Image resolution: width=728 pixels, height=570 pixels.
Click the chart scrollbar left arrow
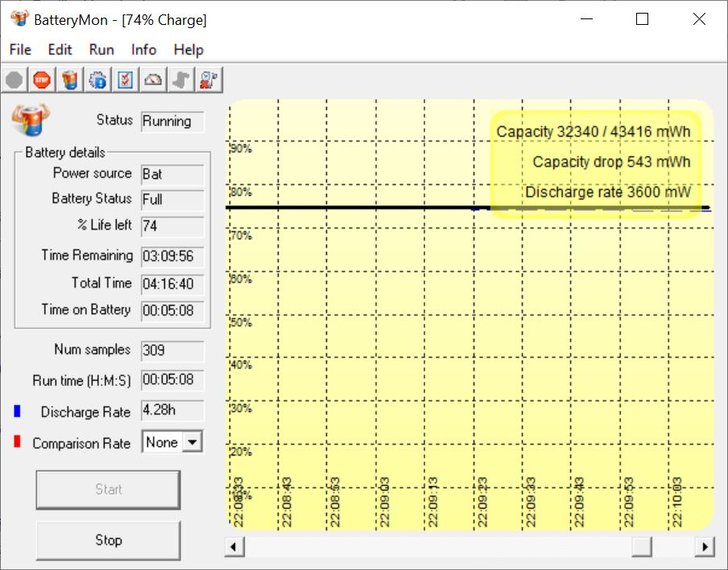click(x=234, y=547)
